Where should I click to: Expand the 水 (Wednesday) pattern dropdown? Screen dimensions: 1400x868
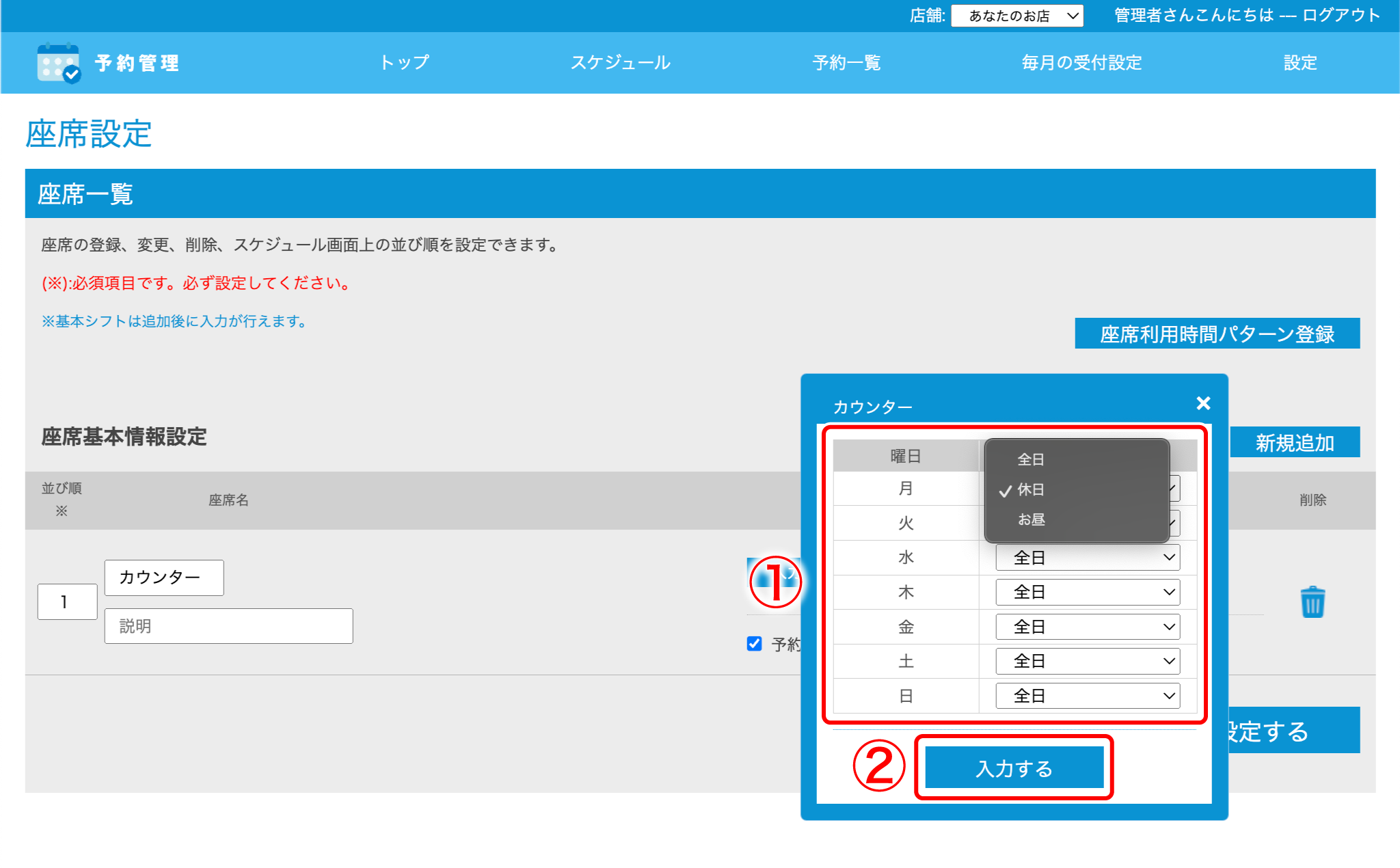point(1087,558)
